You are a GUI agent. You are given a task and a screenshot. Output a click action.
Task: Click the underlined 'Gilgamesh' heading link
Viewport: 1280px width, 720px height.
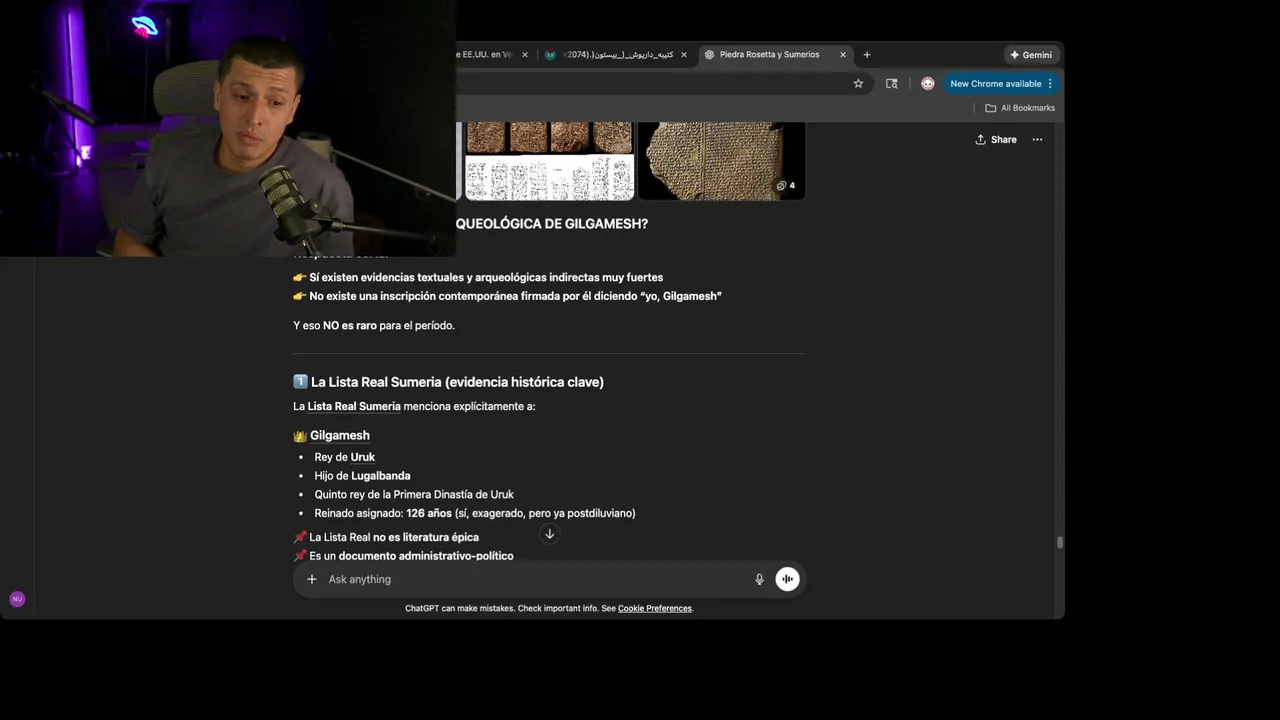tap(340, 436)
